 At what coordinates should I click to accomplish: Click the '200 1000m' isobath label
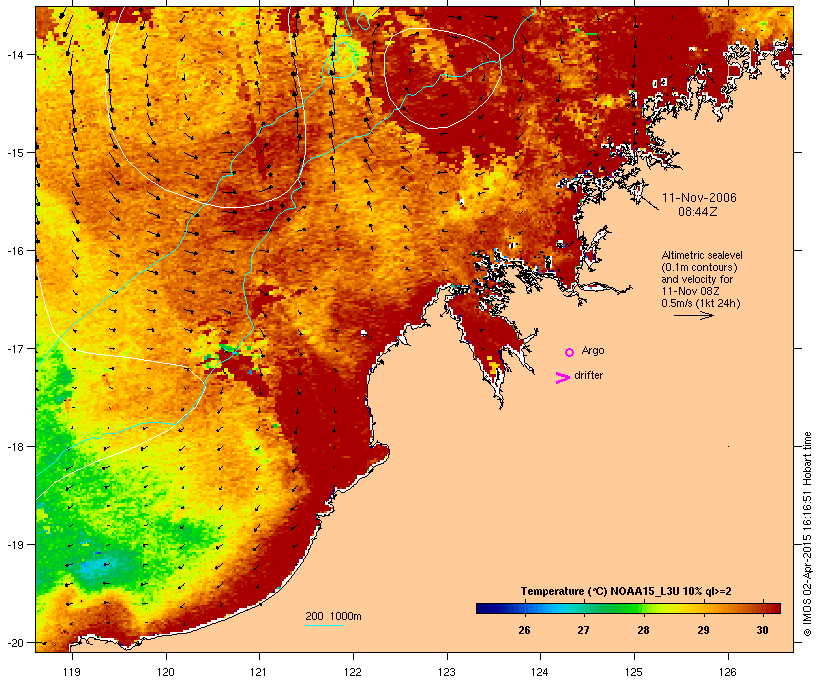pos(333,616)
